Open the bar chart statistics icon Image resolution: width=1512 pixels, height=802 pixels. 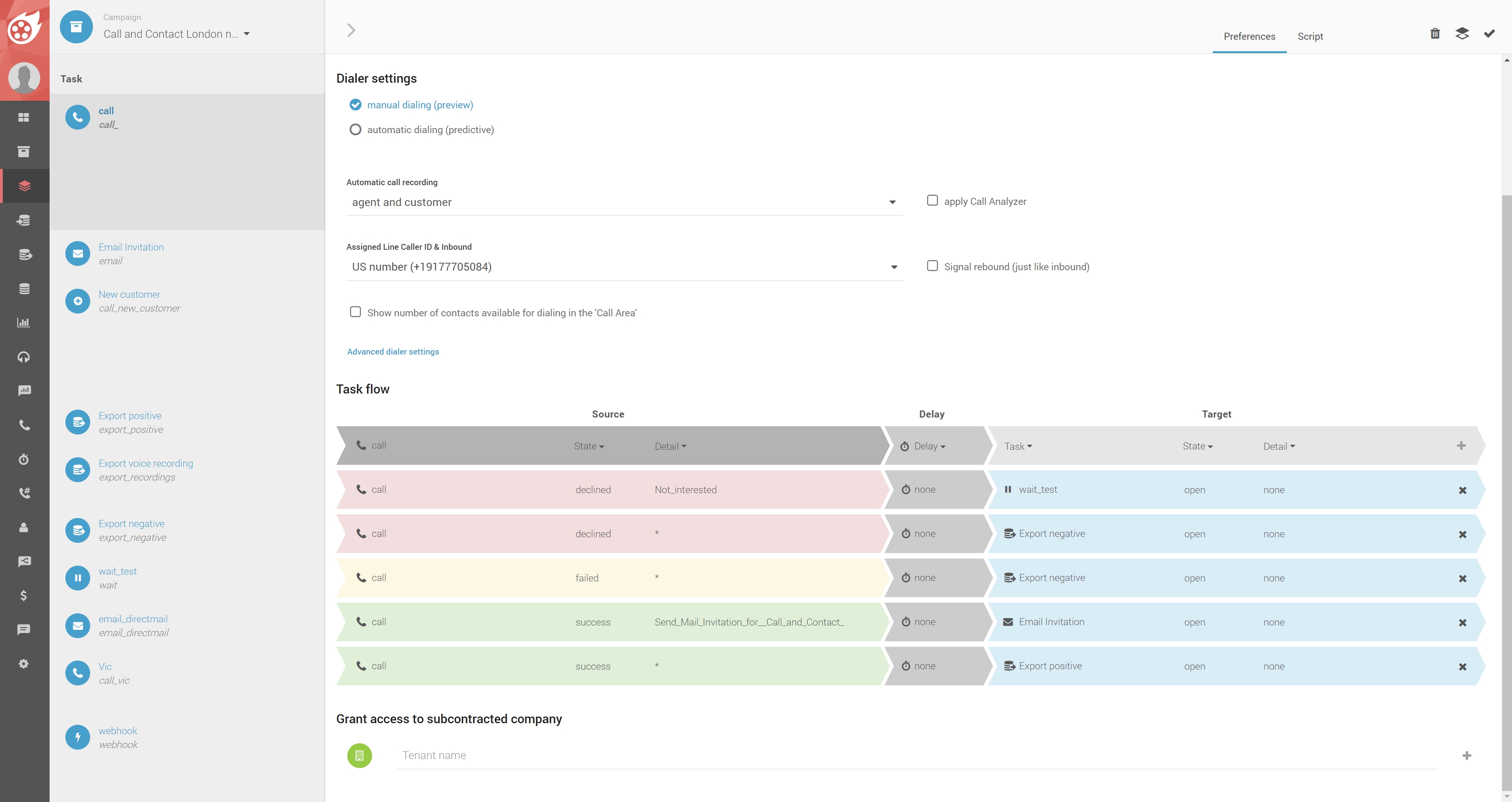pos(24,322)
